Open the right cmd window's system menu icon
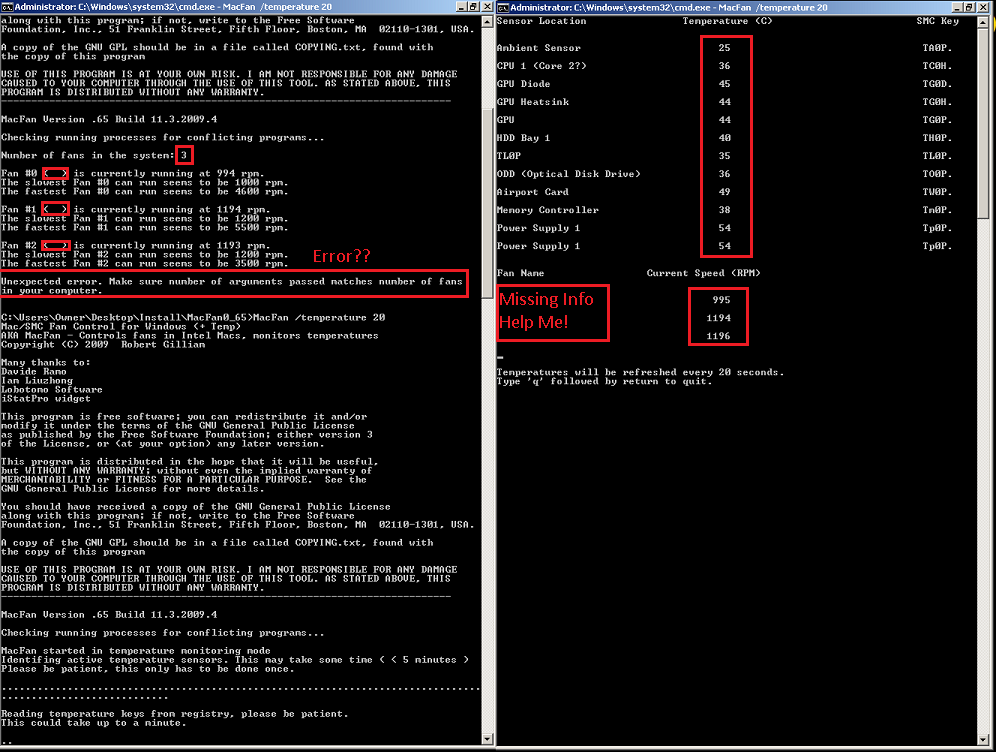996x752 pixels. (503, 7)
